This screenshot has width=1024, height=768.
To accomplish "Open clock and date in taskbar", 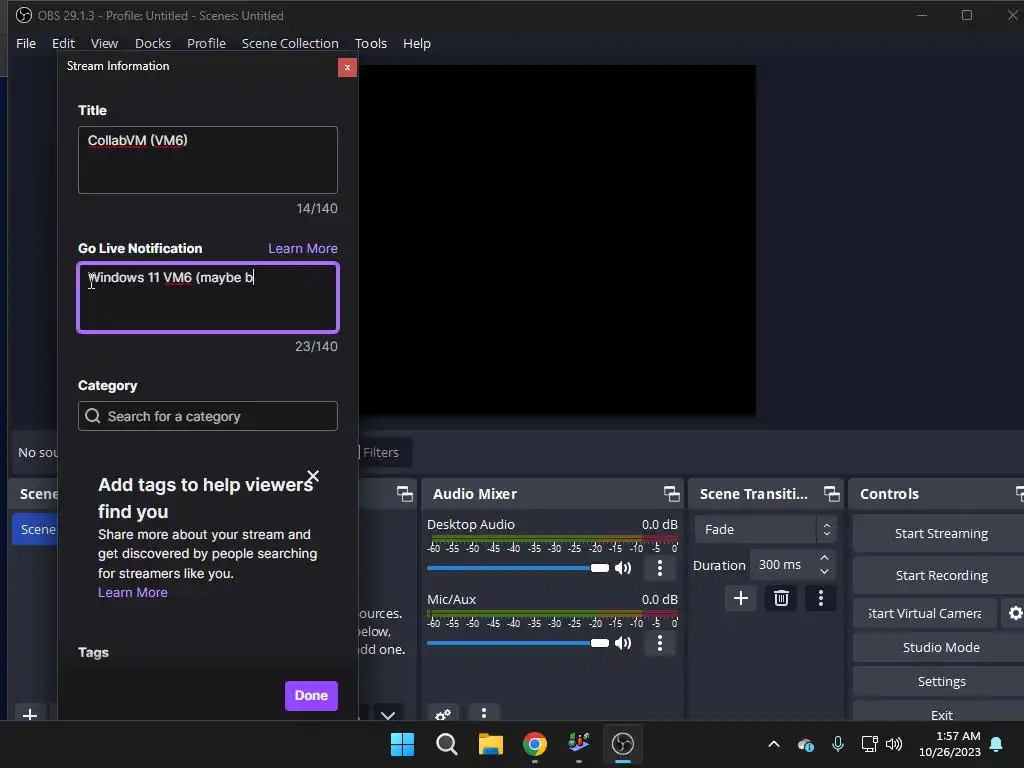I will tap(950, 744).
